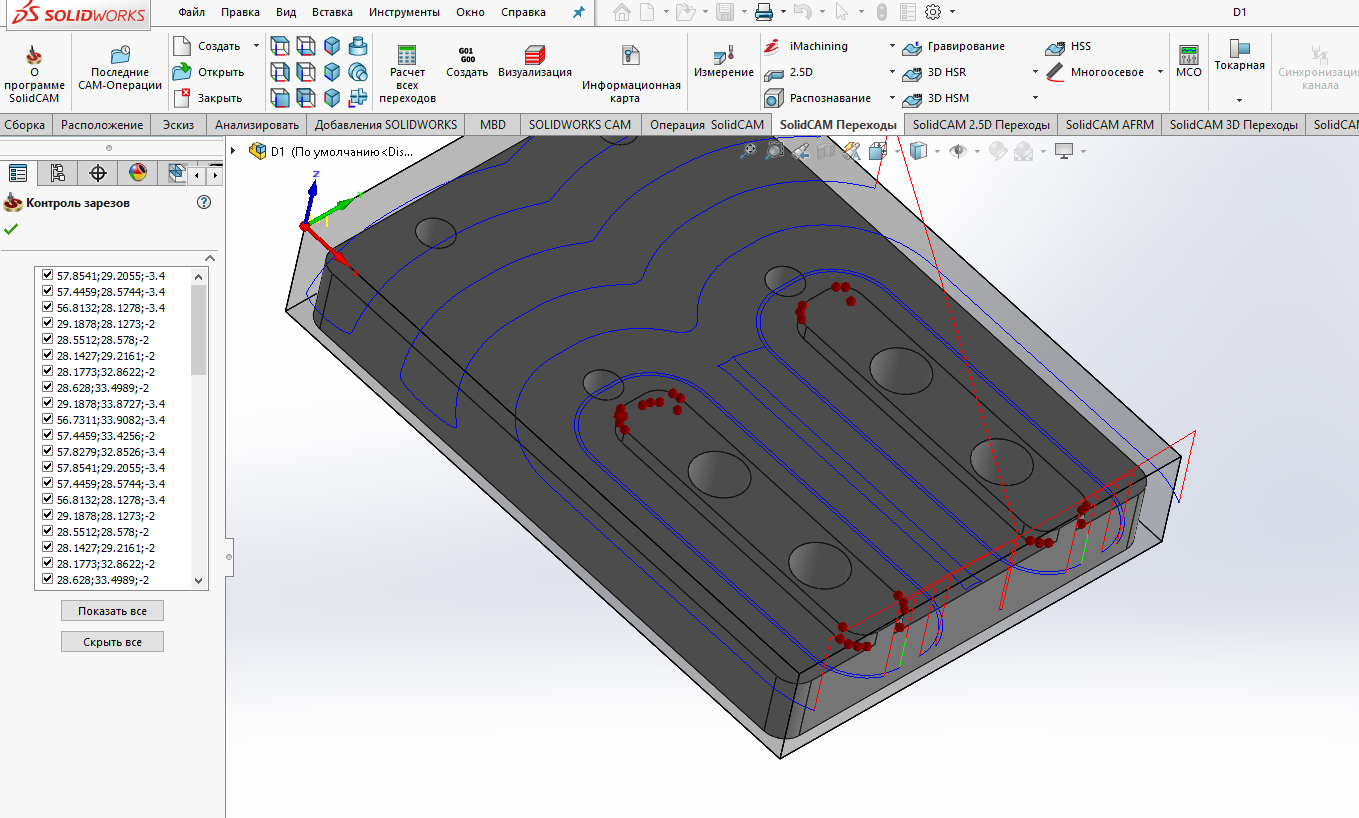Run Расчет всех переходов calculator tool
The width and height of the screenshot is (1359, 818).
[x=407, y=73]
